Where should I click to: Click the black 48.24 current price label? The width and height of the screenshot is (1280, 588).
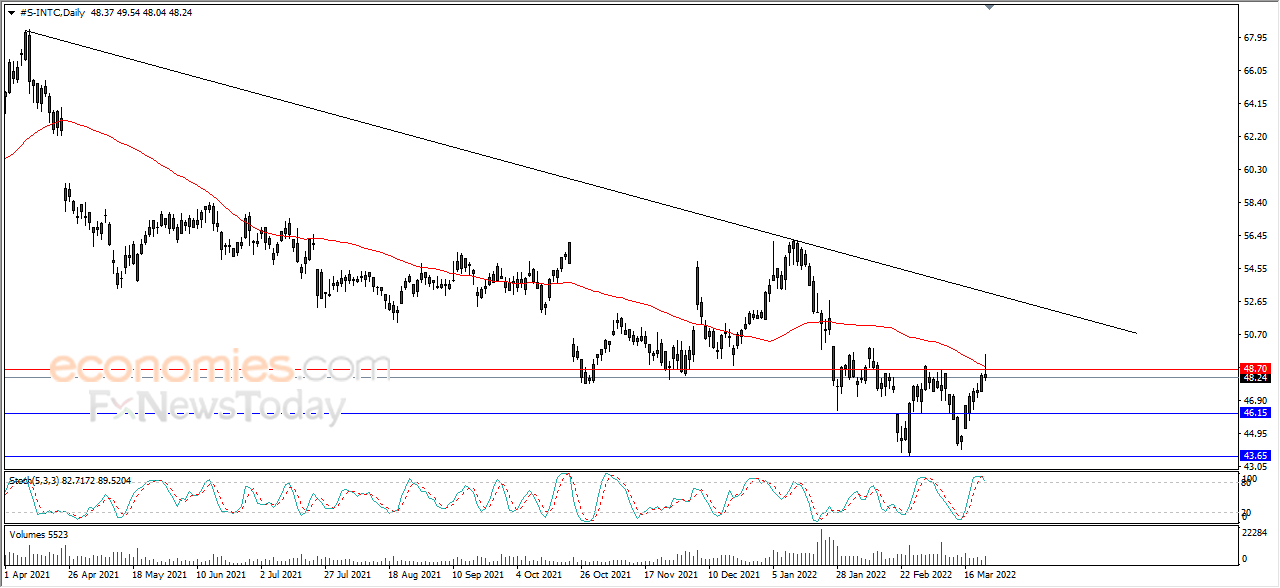pos(1255,378)
